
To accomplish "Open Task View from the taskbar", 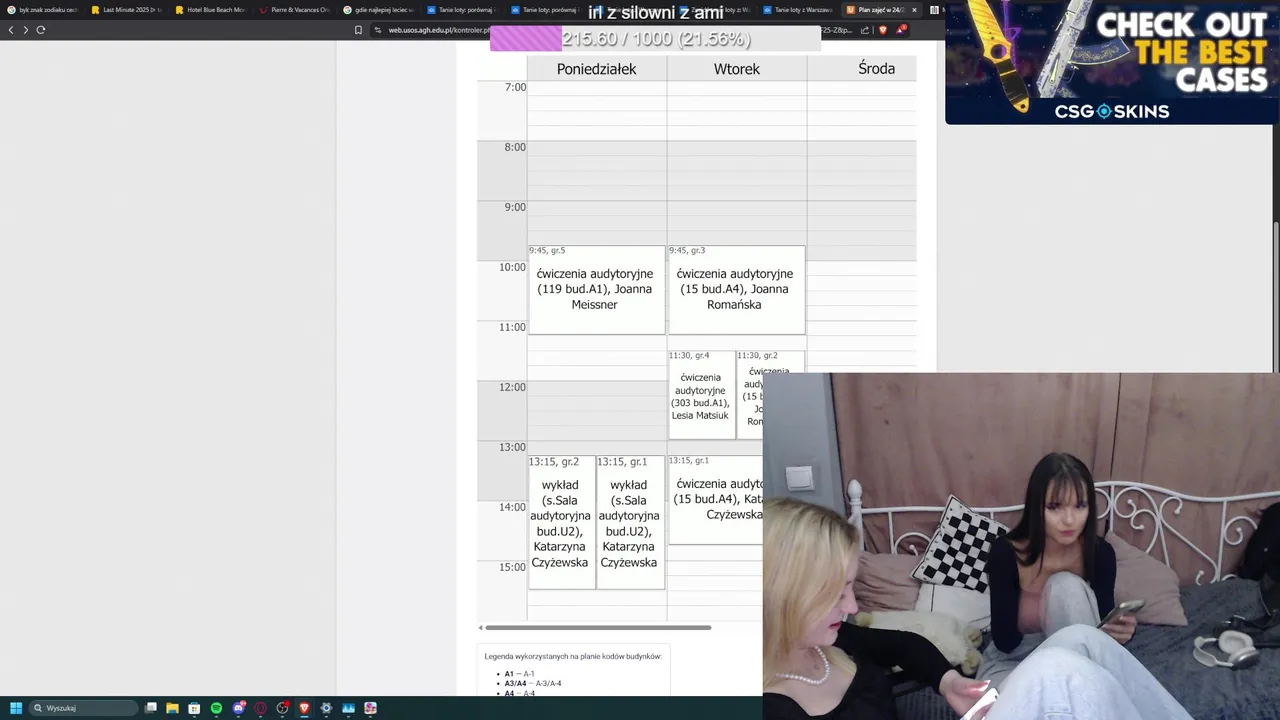I will [x=151, y=708].
